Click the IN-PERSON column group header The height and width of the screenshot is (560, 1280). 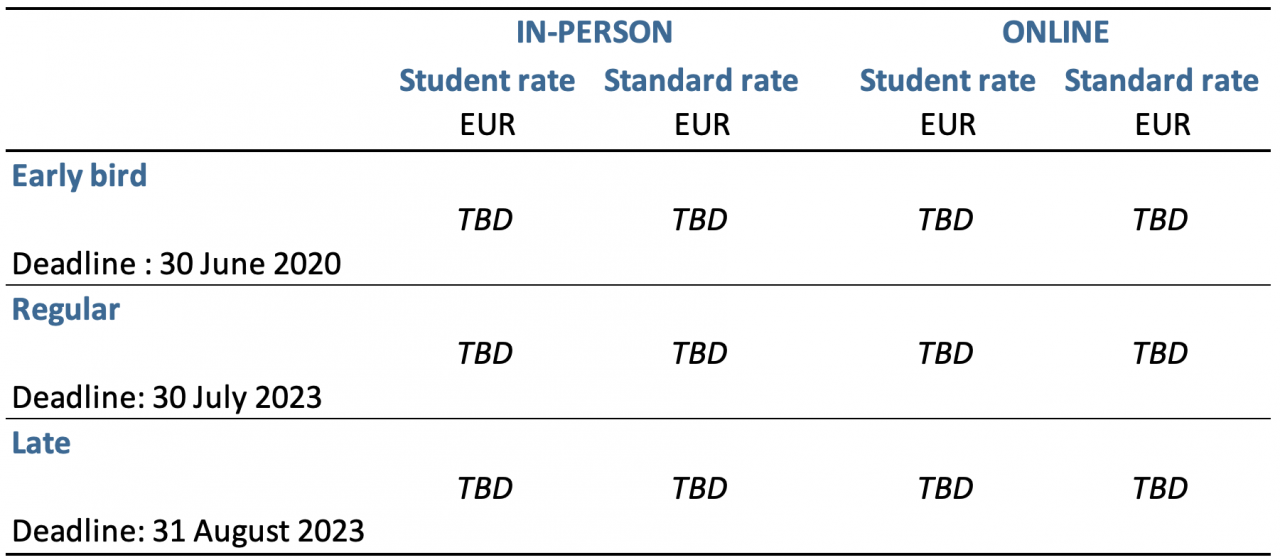pos(594,32)
